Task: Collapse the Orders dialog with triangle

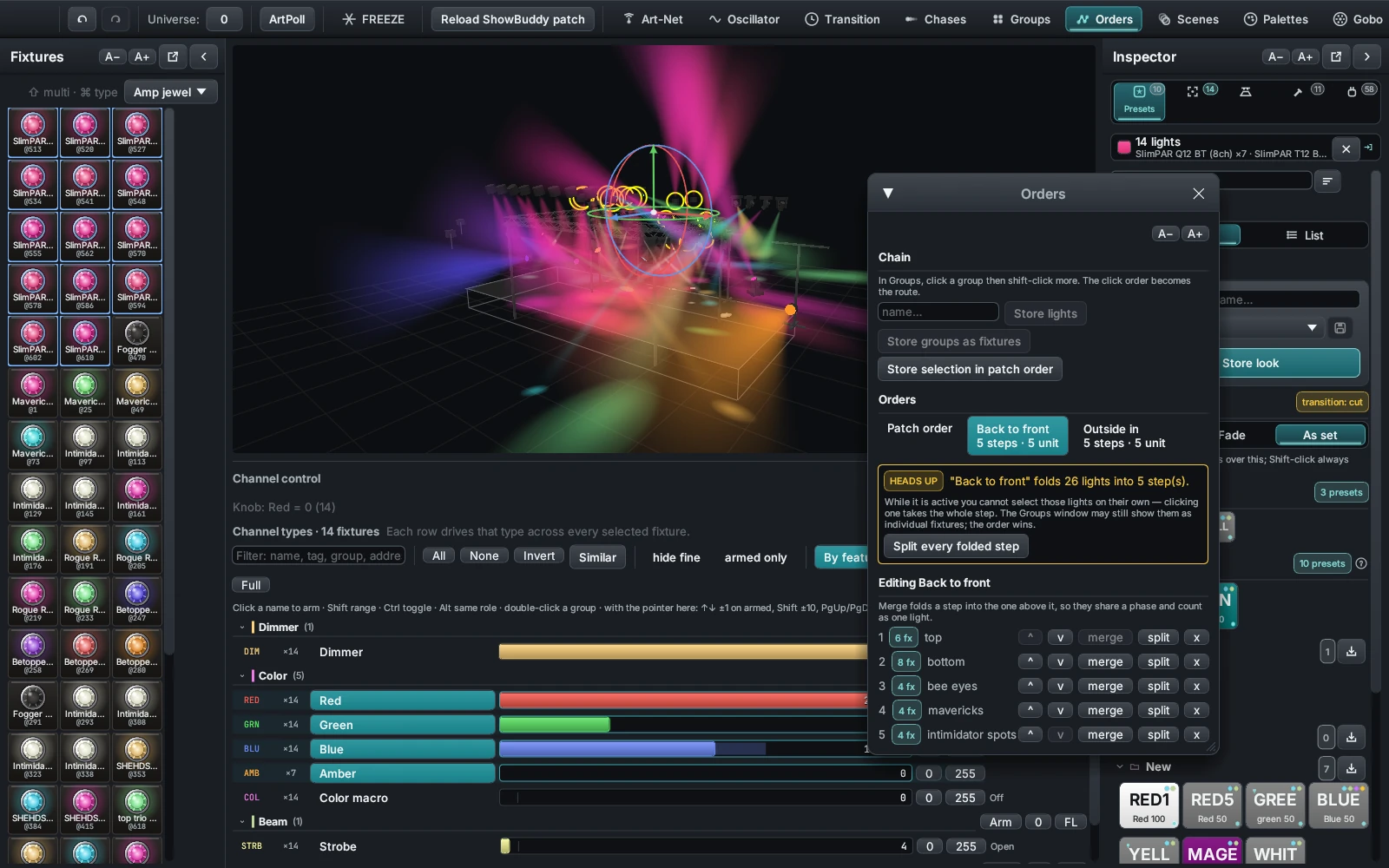Action: click(888, 194)
